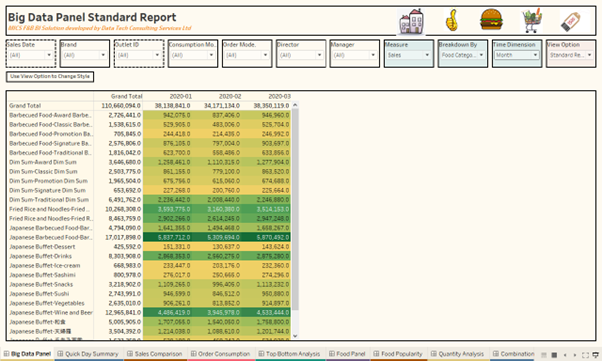Click grand total value 110,660,094.0

tap(121, 106)
